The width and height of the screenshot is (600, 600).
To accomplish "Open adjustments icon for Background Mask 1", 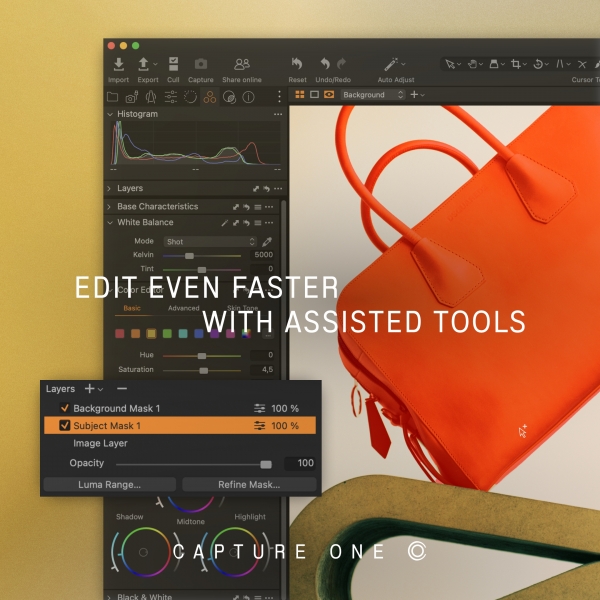I will coord(259,408).
